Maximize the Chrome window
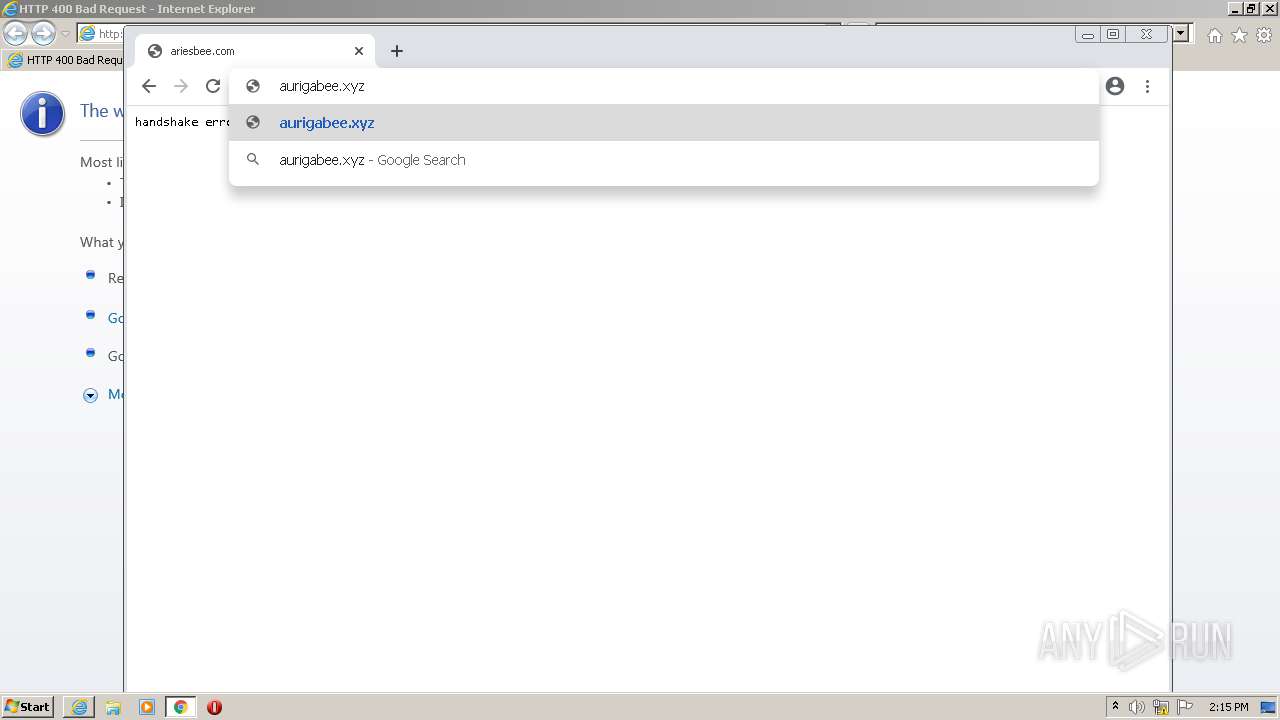The width and height of the screenshot is (1280, 720). [1113, 35]
